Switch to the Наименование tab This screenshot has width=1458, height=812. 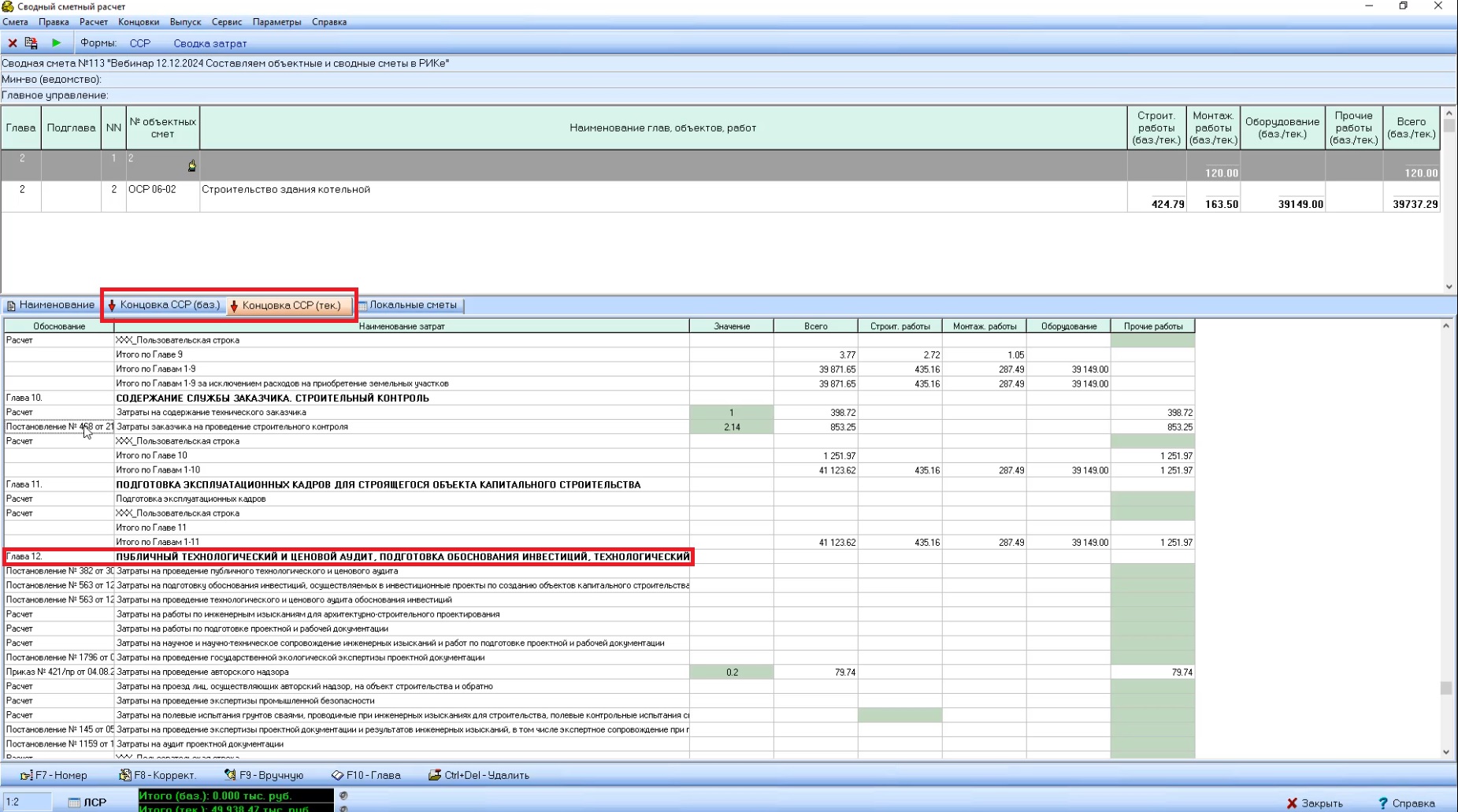[x=50, y=306]
